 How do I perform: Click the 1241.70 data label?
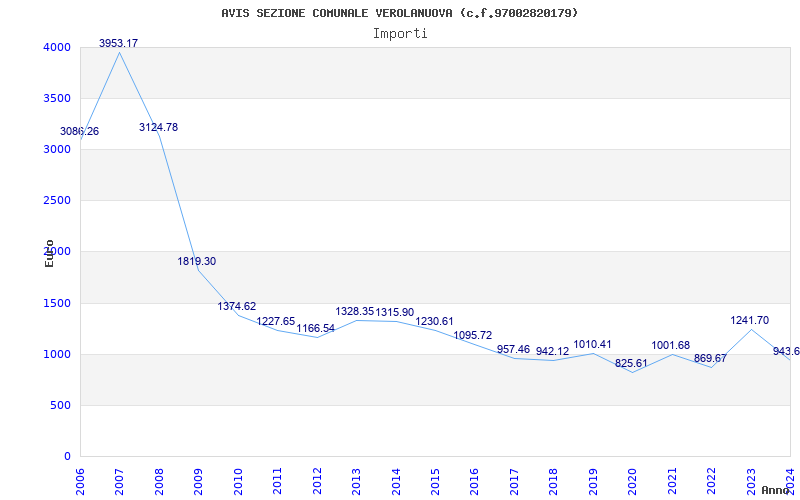[x=749, y=320]
